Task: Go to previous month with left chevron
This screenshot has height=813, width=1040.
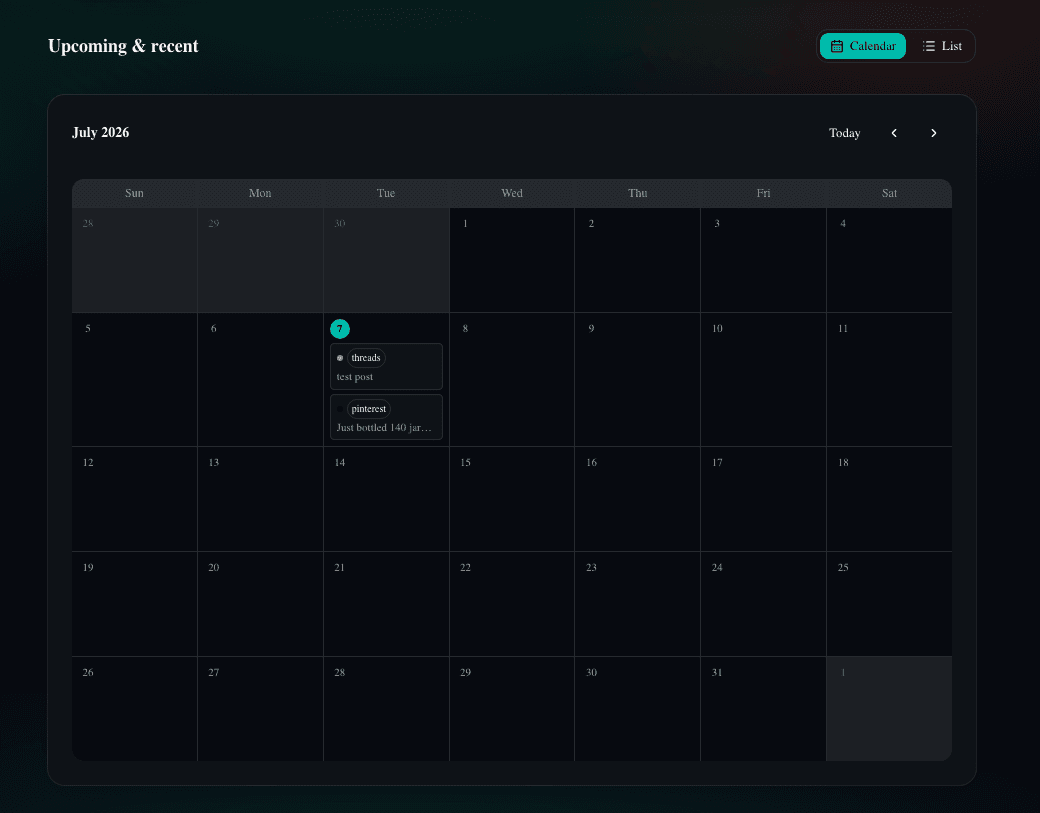Action: point(894,133)
